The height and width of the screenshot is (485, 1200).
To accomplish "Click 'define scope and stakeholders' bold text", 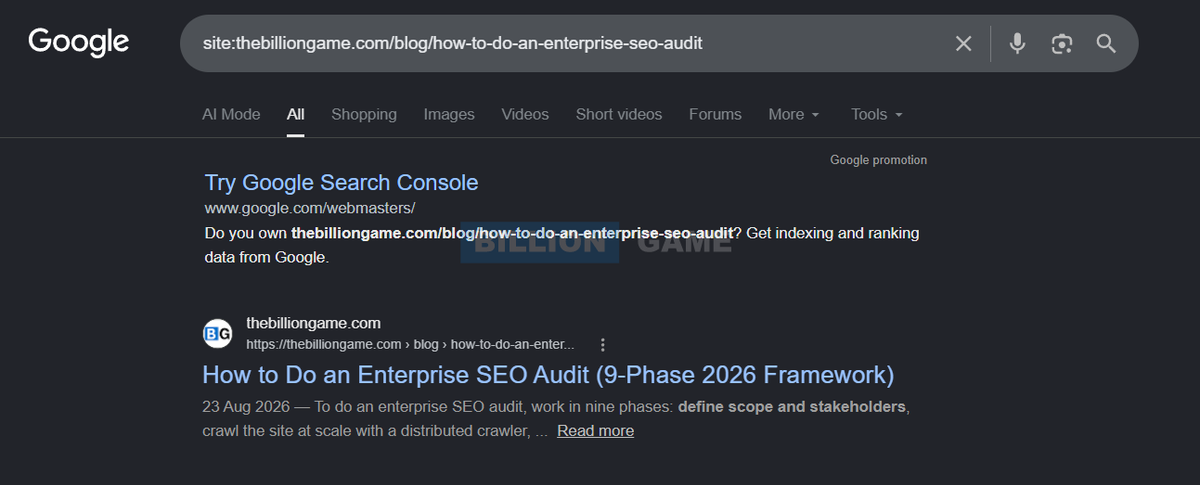I will tap(792, 407).
